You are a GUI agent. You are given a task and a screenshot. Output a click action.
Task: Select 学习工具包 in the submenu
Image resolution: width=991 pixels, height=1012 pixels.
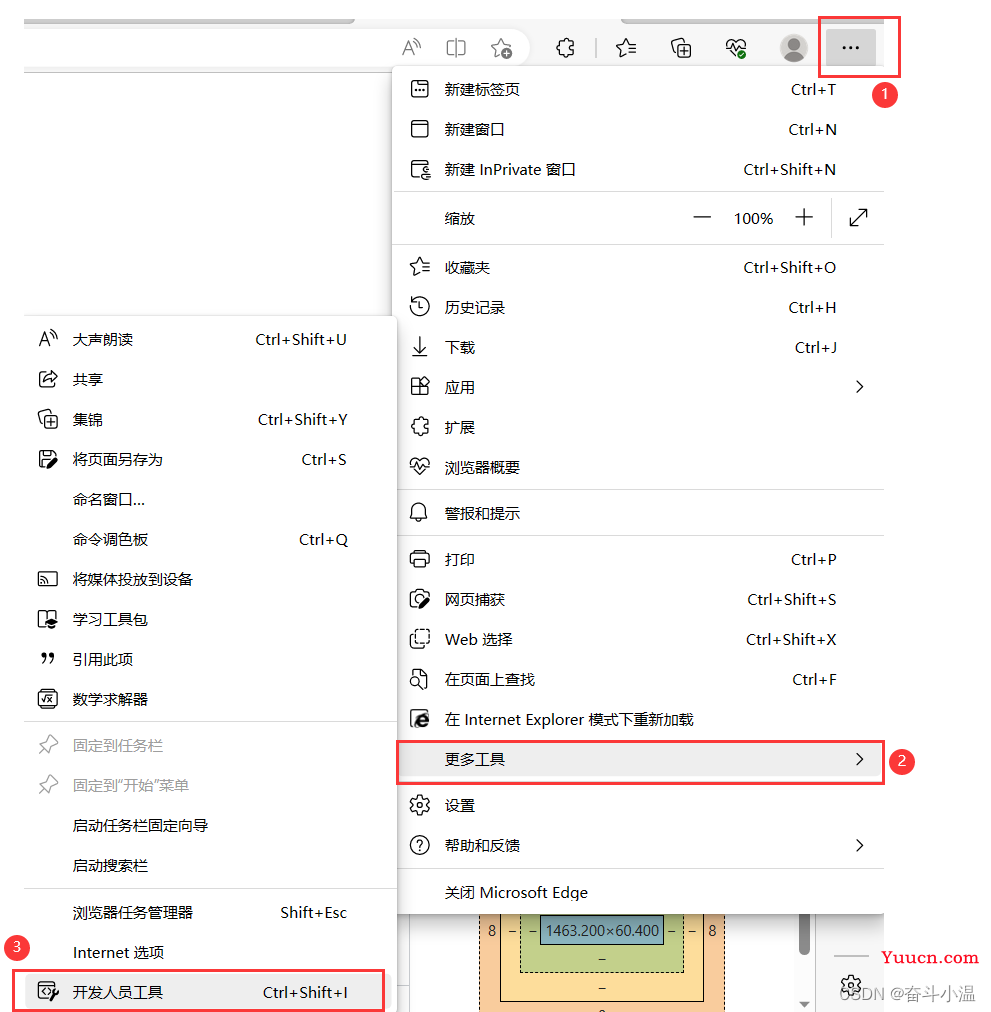[x=209, y=620]
